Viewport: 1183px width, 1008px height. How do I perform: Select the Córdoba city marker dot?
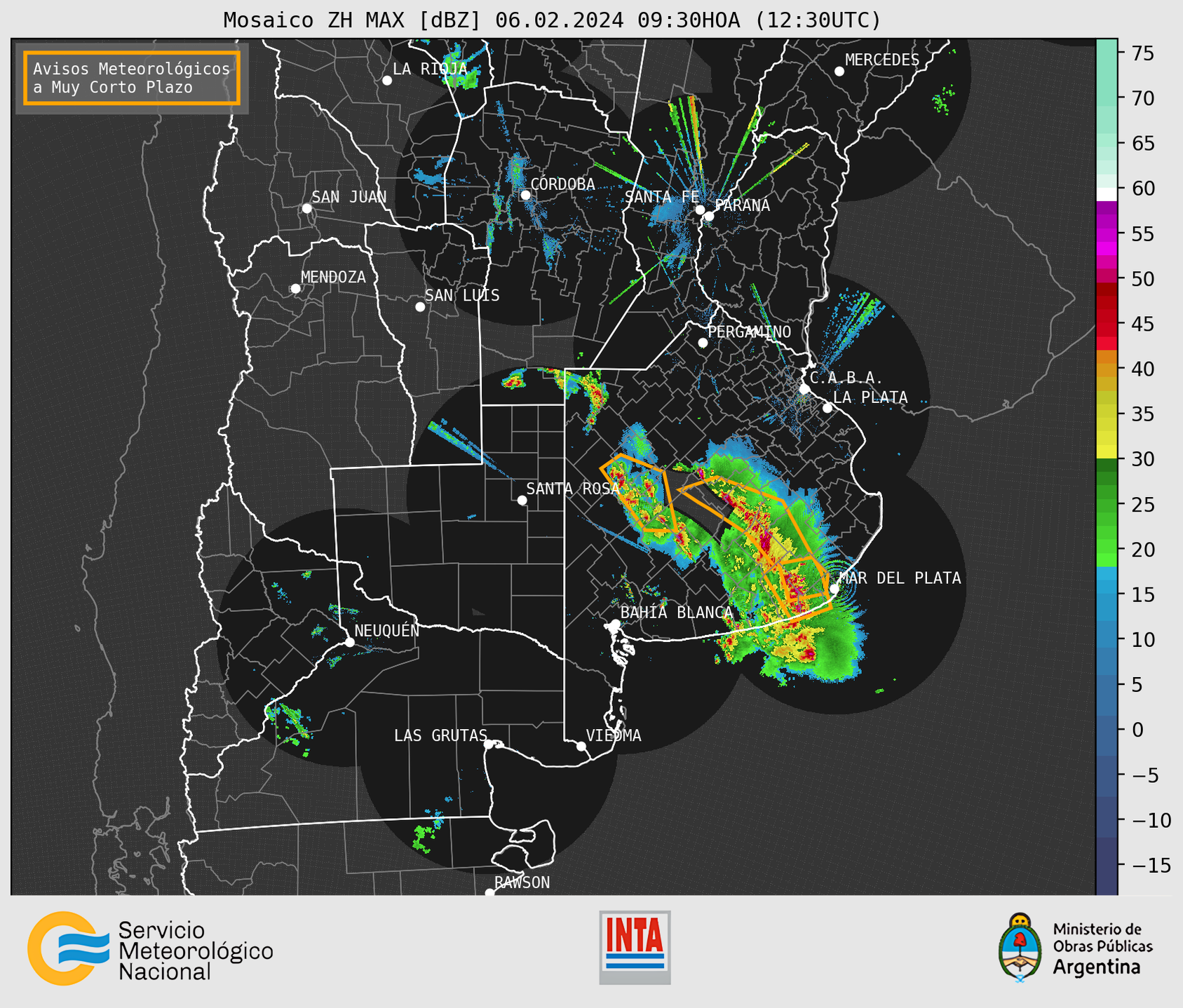[525, 195]
